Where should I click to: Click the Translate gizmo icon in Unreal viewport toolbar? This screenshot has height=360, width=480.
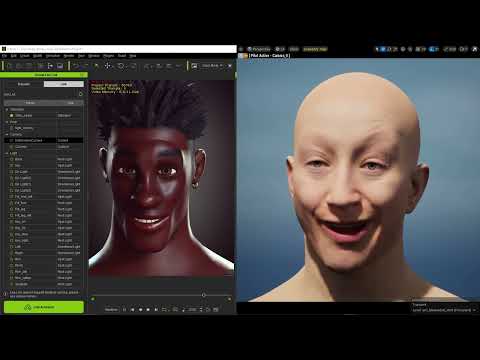[x=383, y=49]
